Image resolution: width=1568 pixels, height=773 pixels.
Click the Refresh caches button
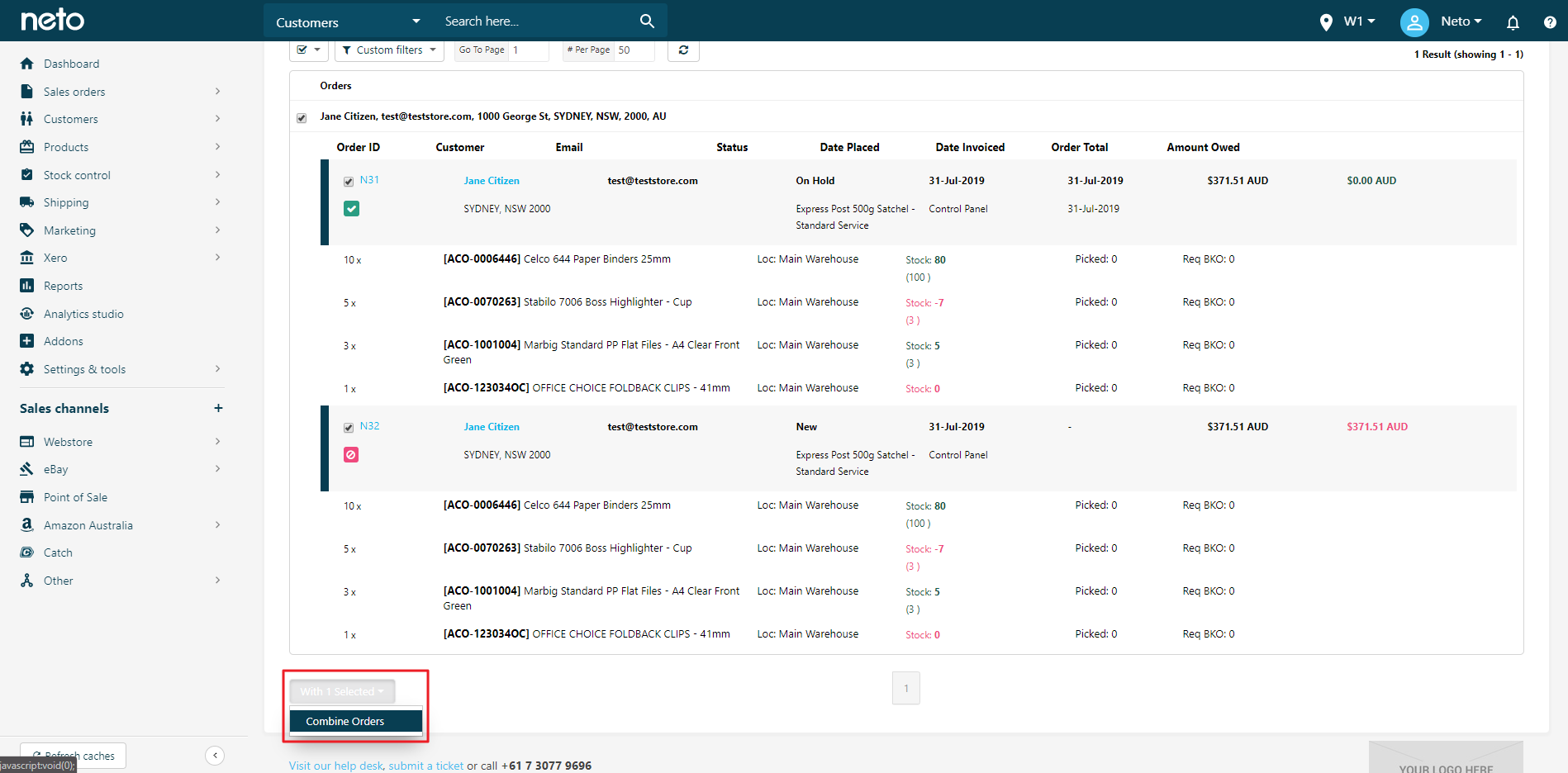tap(73, 756)
